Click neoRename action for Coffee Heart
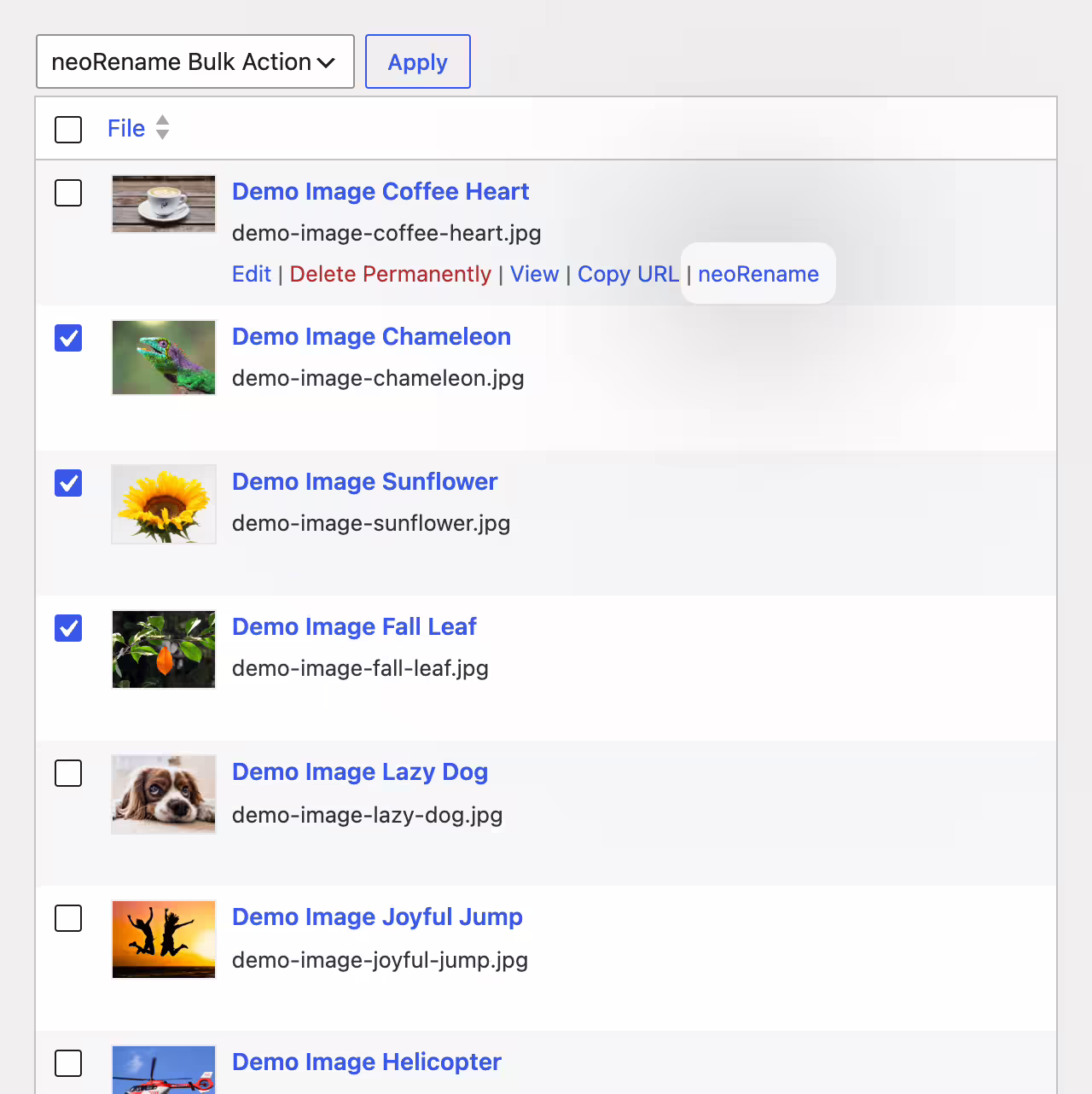This screenshot has width=1092, height=1094. pos(758,274)
